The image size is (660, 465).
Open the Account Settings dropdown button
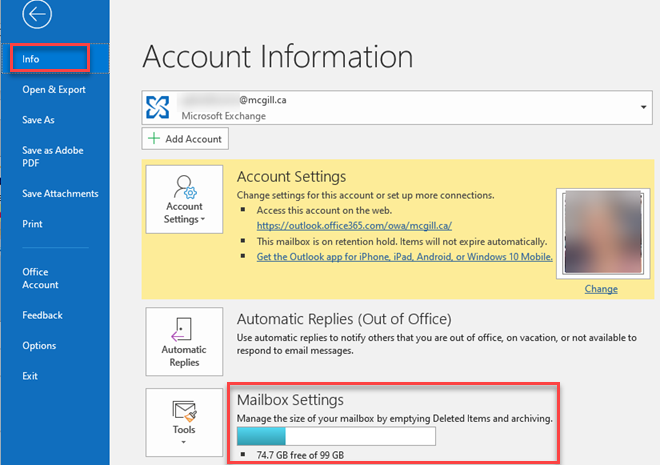184,199
